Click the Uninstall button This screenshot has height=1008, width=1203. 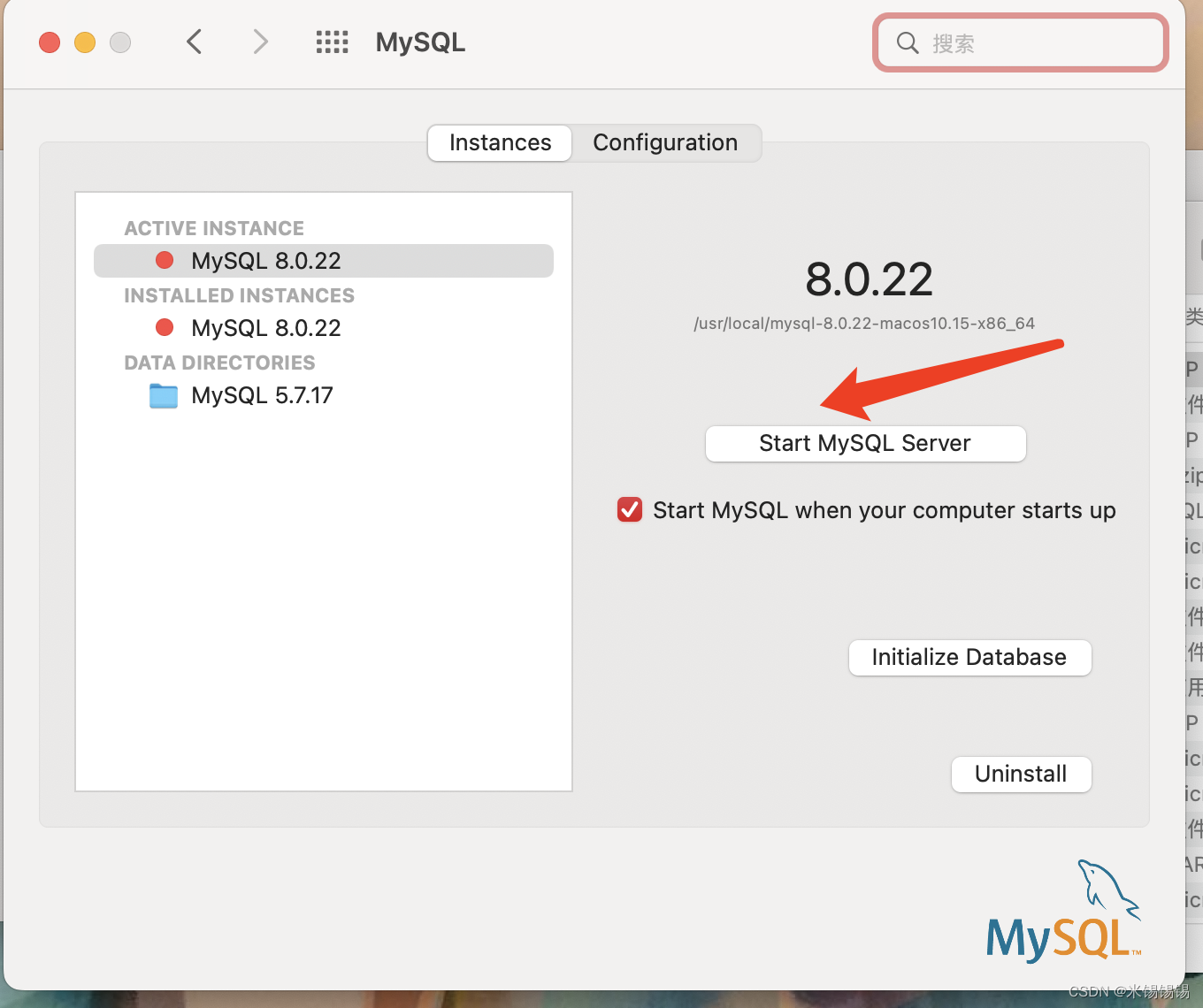pyautogui.click(x=1021, y=774)
